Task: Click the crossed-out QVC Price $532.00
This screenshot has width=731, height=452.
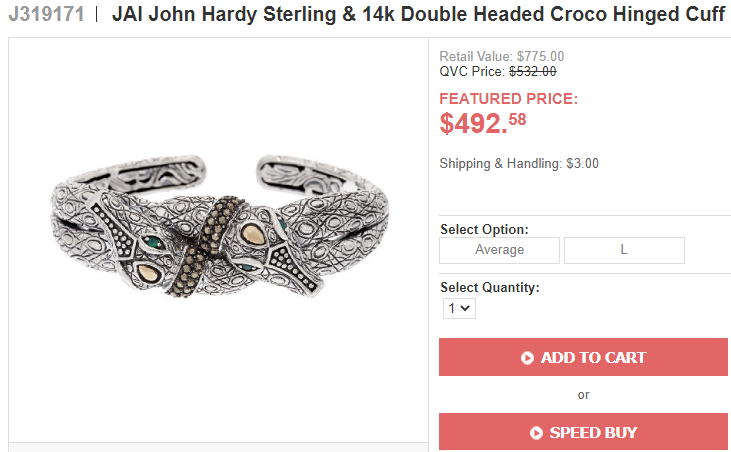Action: point(532,71)
